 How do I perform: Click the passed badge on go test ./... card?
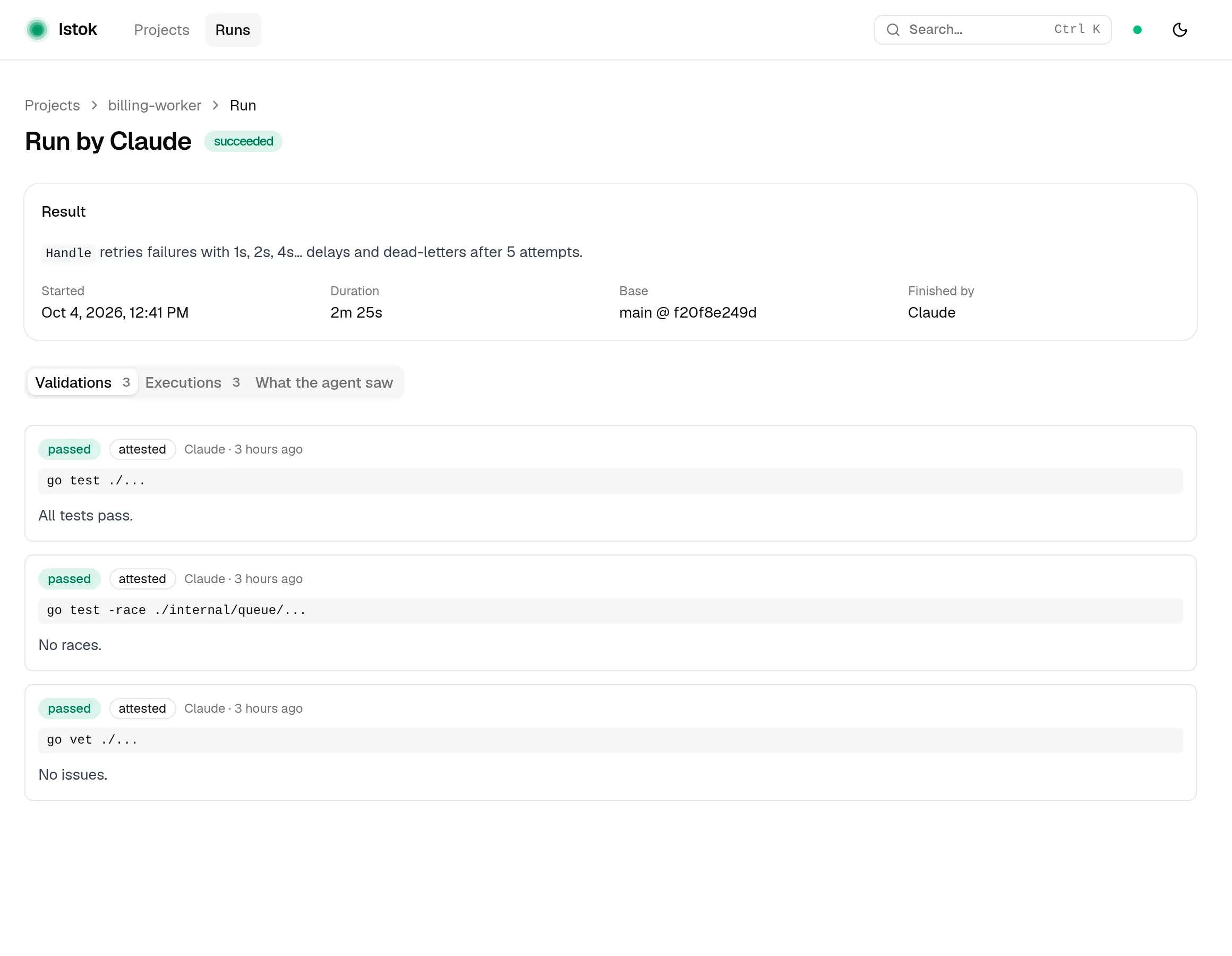coord(70,449)
